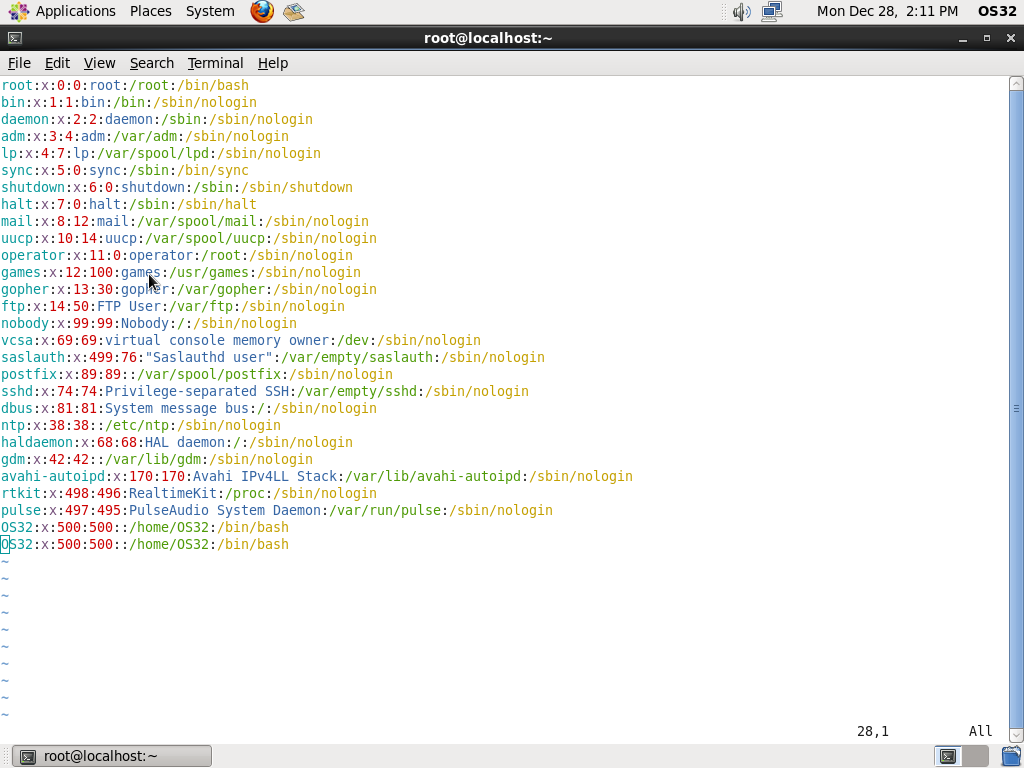The height and width of the screenshot is (768, 1024).
Task: Select the workspace showing the terminal thumbnail
Action: click(x=947, y=756)
